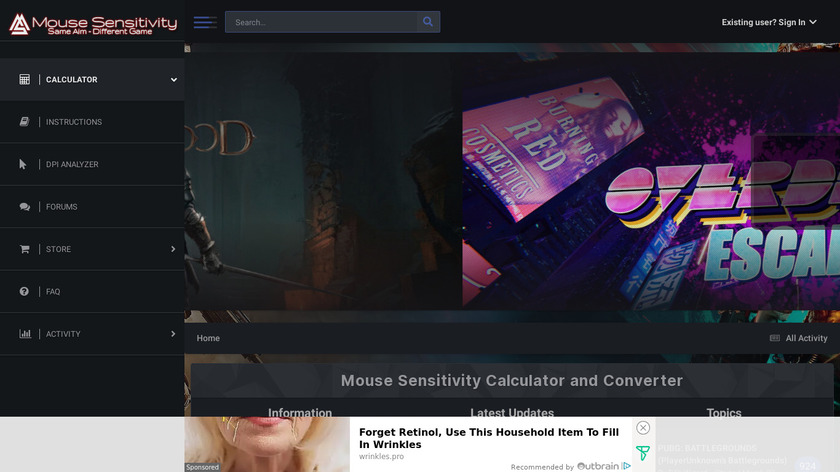Screen dimensions: 840x472
Task: Close the bottom ad banner
Action: pyautogui.click(x=643, y=428)
